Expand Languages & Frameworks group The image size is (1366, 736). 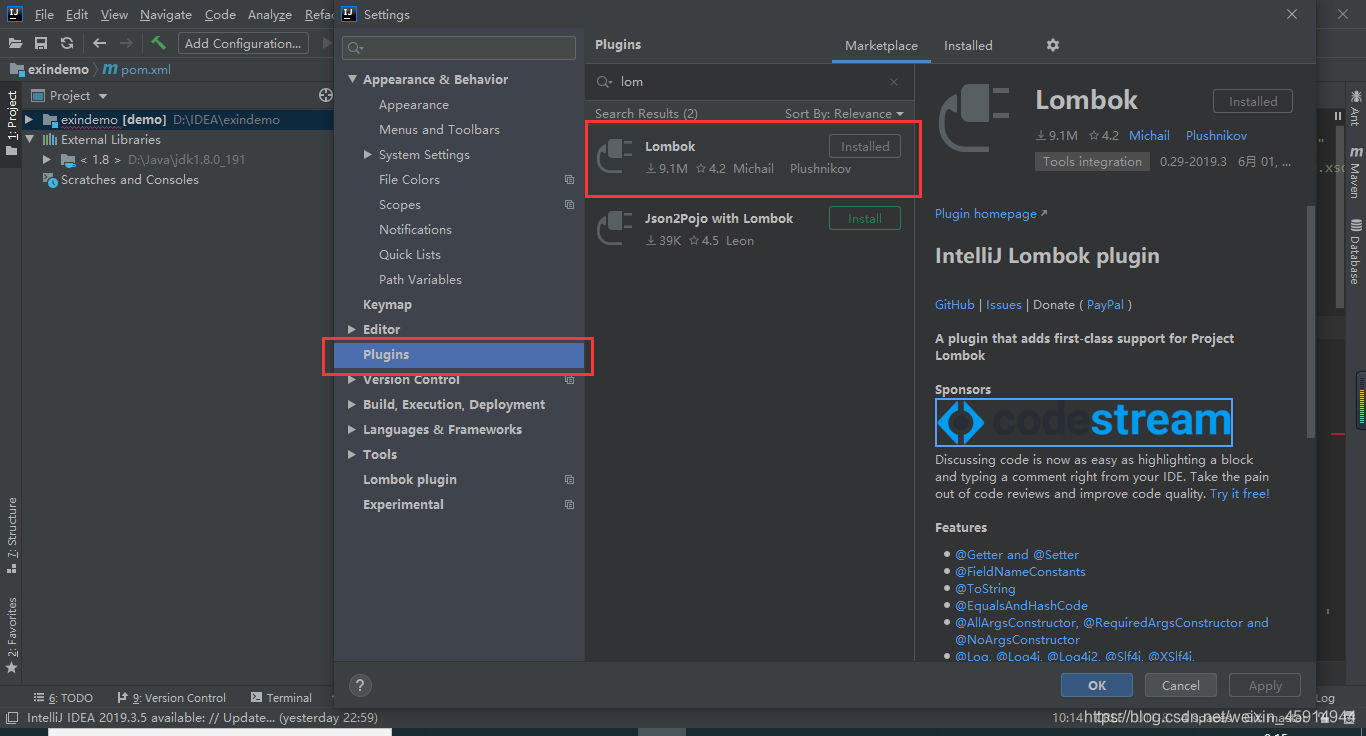pyautogui.click(x=352, y=430)
